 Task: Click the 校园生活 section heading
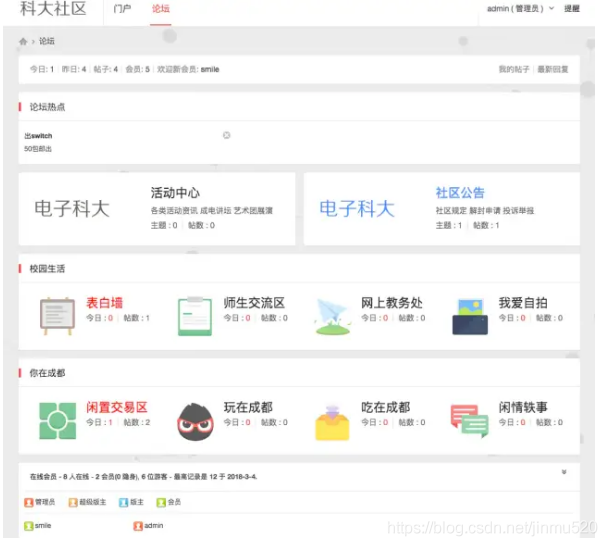(47, 269)
